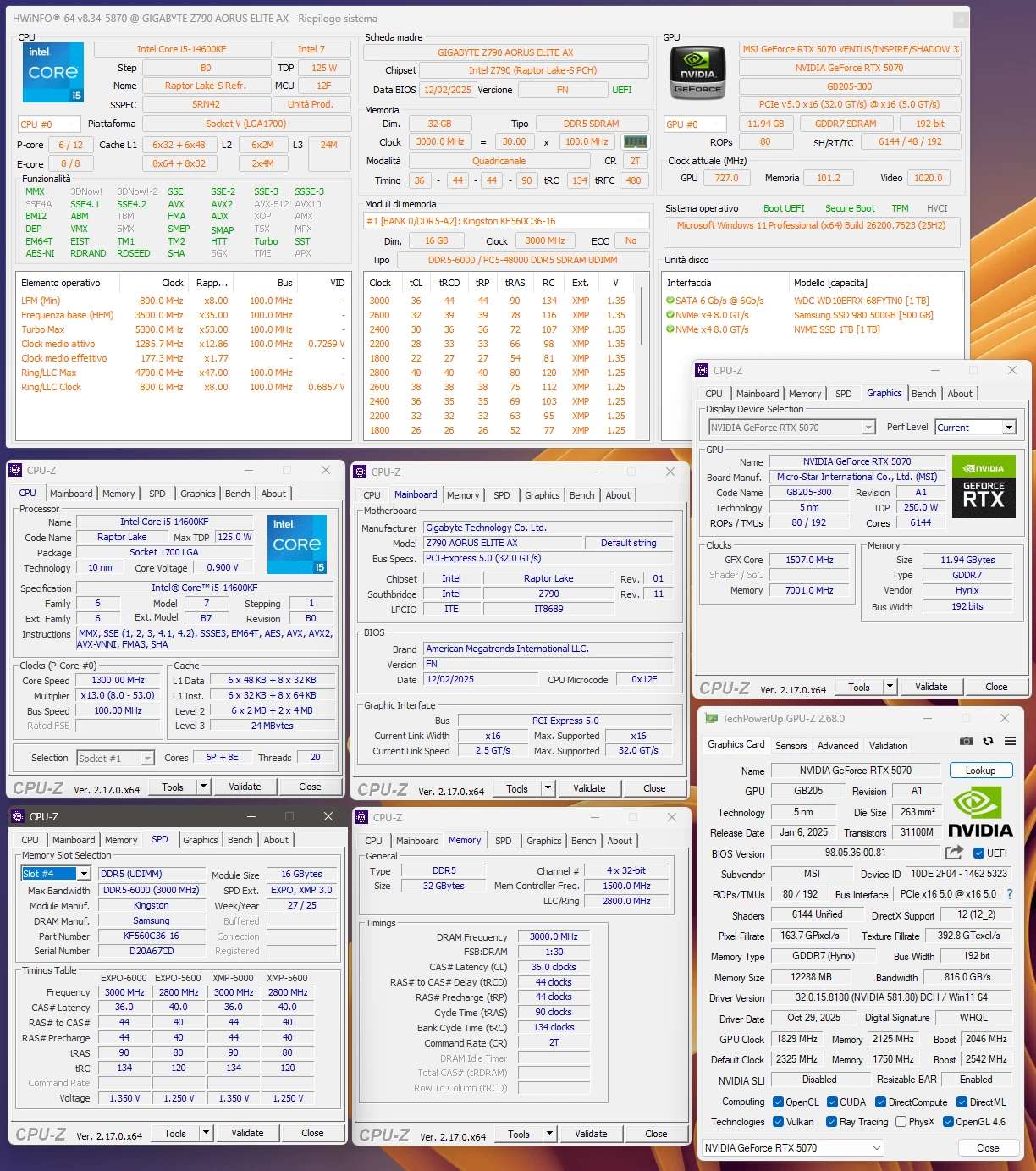The width and height of the screenshot is (1036, 1171).
Task: Click the GPU-Z refresh icon
Action: (x=988, y=741)
